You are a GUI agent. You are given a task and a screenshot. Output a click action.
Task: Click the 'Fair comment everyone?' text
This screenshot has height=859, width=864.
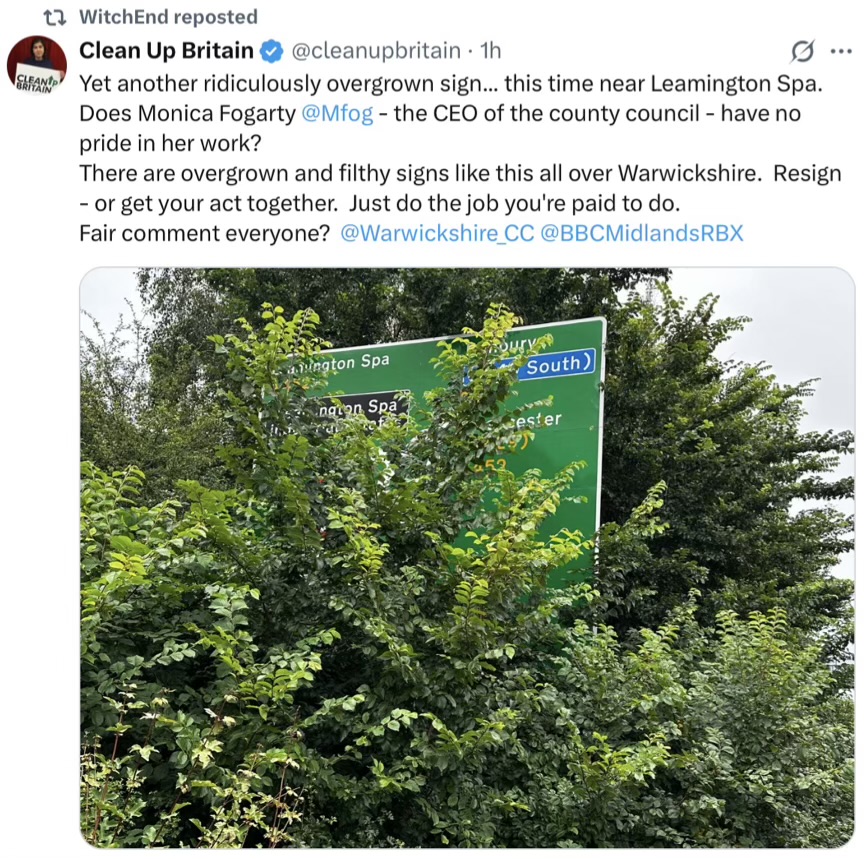tap(204, 233)
